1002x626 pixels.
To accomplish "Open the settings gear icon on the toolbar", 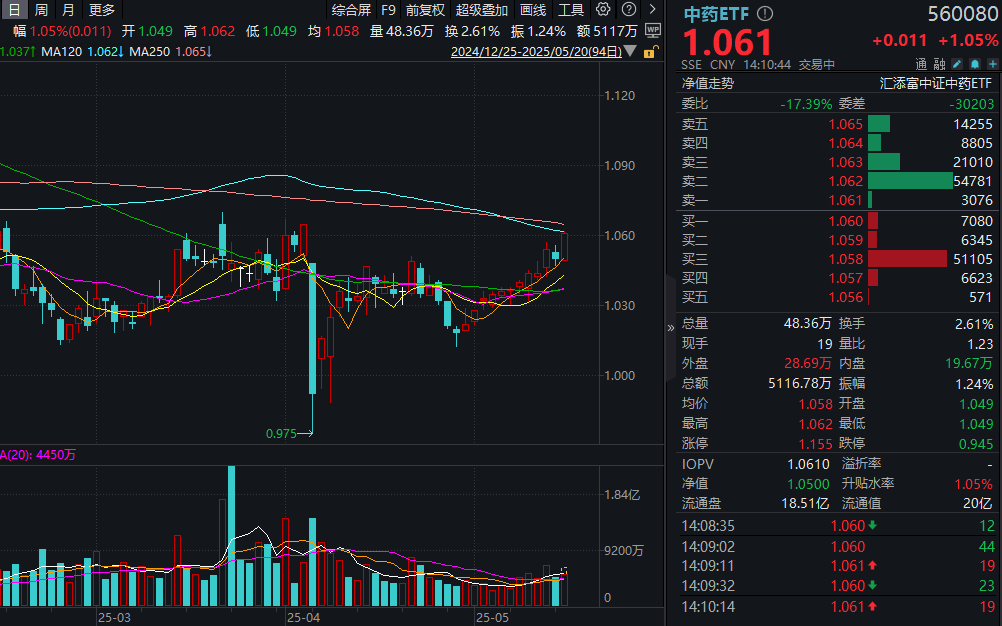I will (603, 9).
